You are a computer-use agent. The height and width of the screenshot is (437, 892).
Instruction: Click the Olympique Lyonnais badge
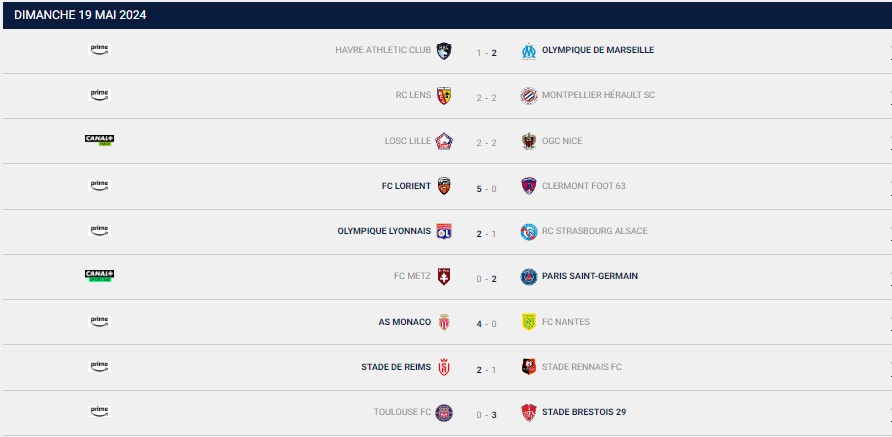click(444, 231)
